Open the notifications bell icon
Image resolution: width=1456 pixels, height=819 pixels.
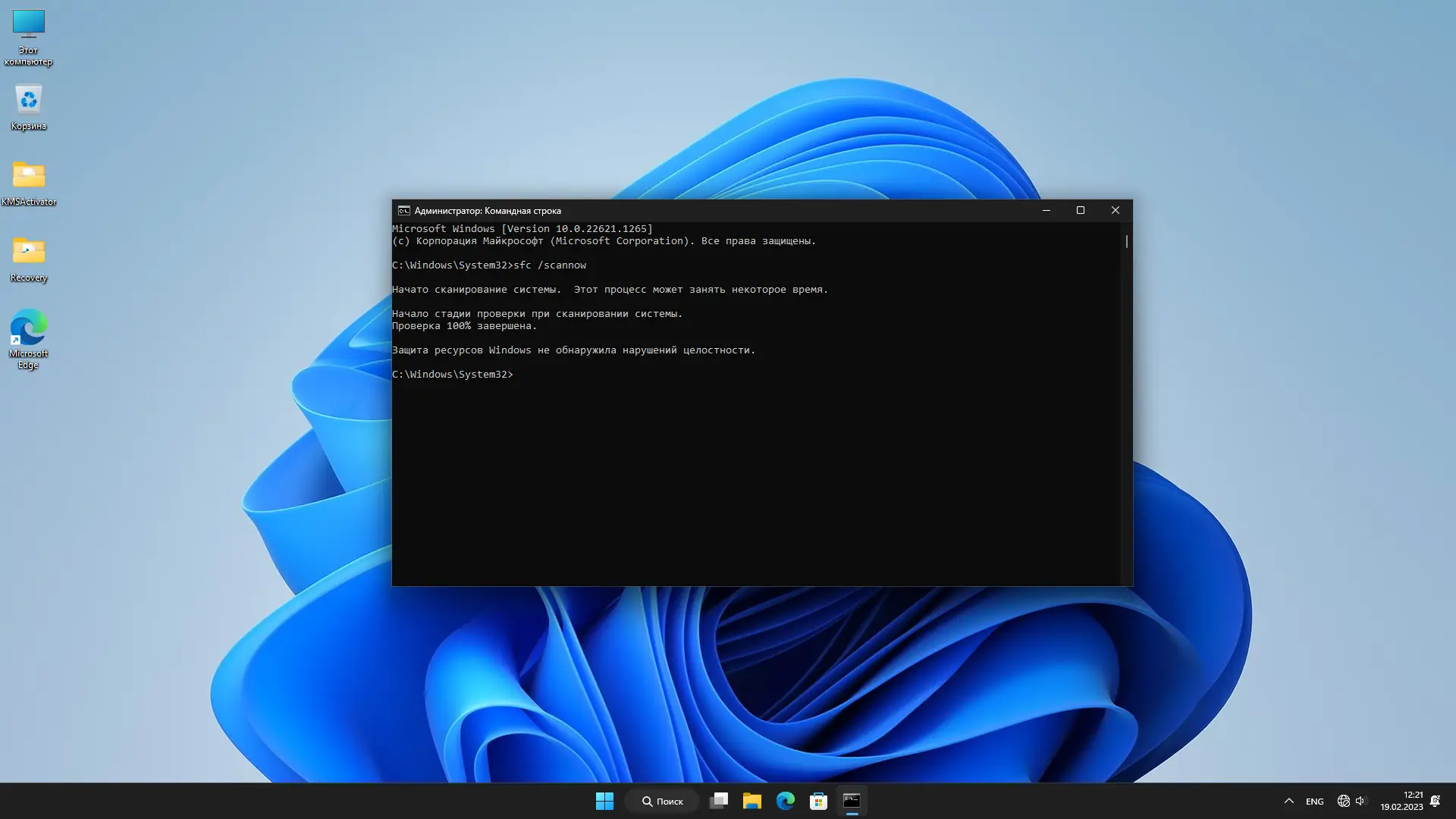tap(1435, 801)
